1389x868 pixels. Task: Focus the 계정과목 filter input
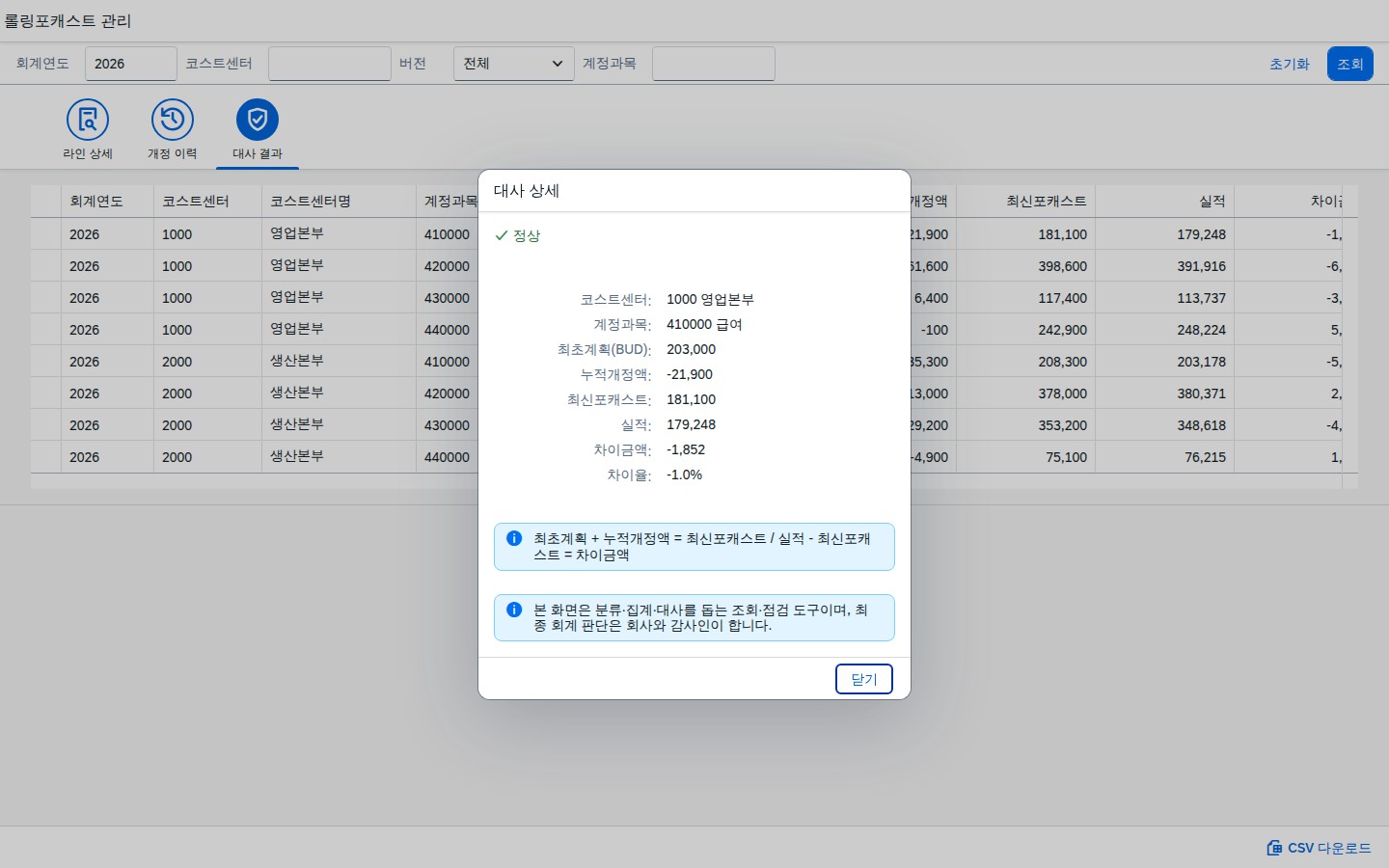pyautogui.click(x=714, y=64)
